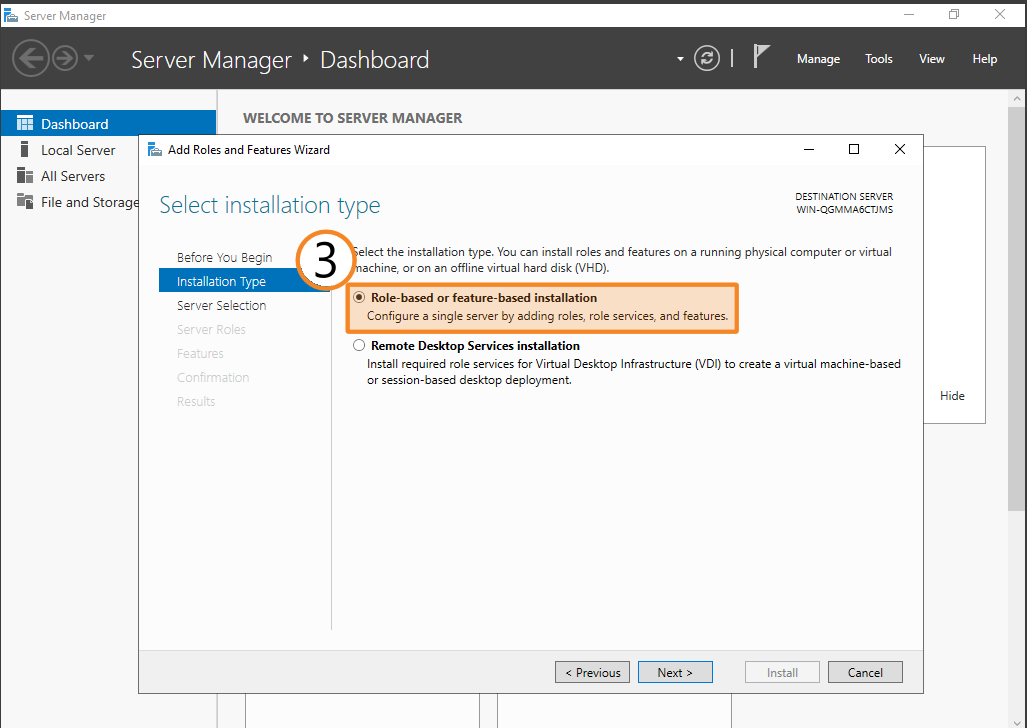Cancel the Add Roles and Features Wizard

pos(865,672)
